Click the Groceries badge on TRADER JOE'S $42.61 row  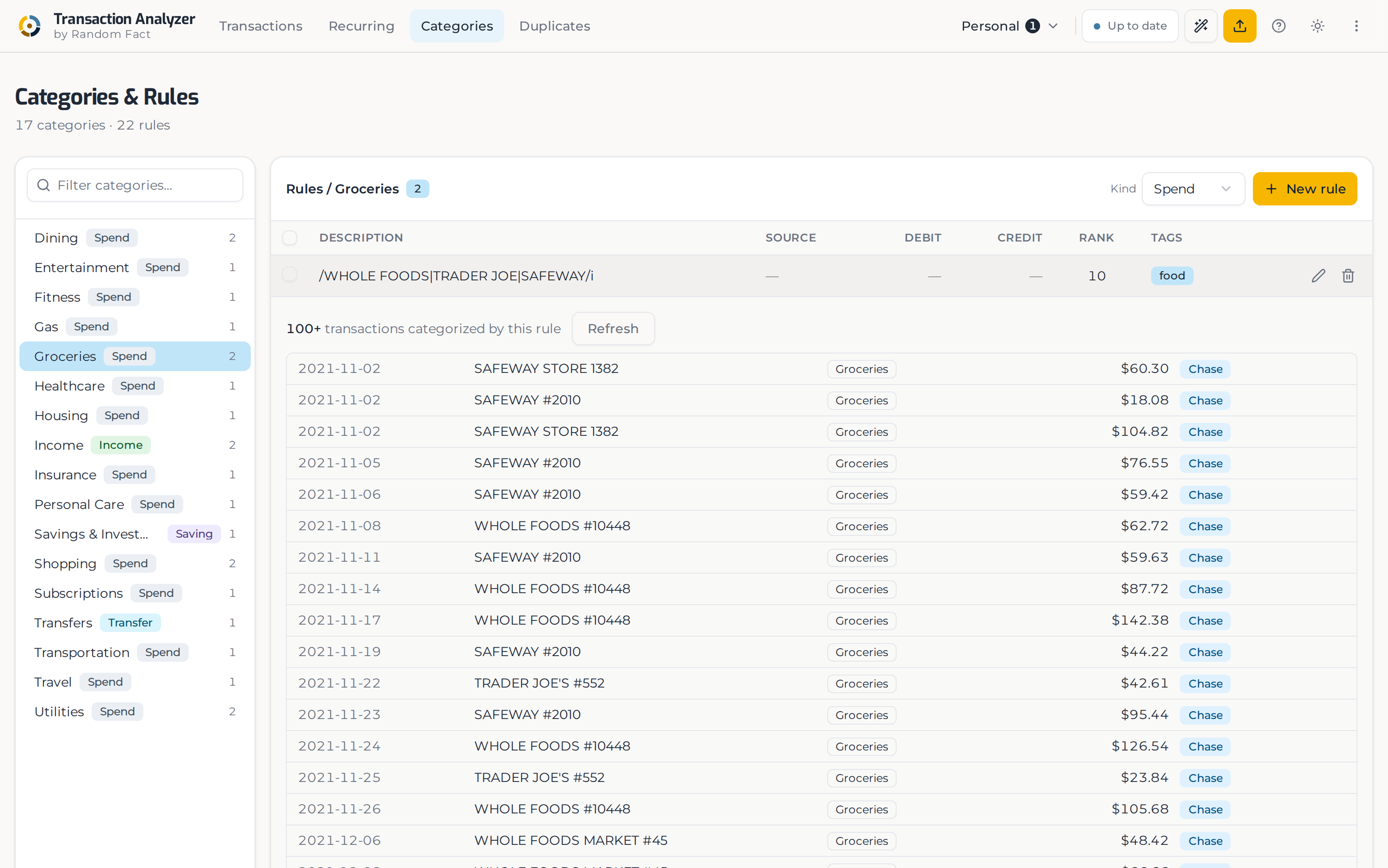click(861, 684)
